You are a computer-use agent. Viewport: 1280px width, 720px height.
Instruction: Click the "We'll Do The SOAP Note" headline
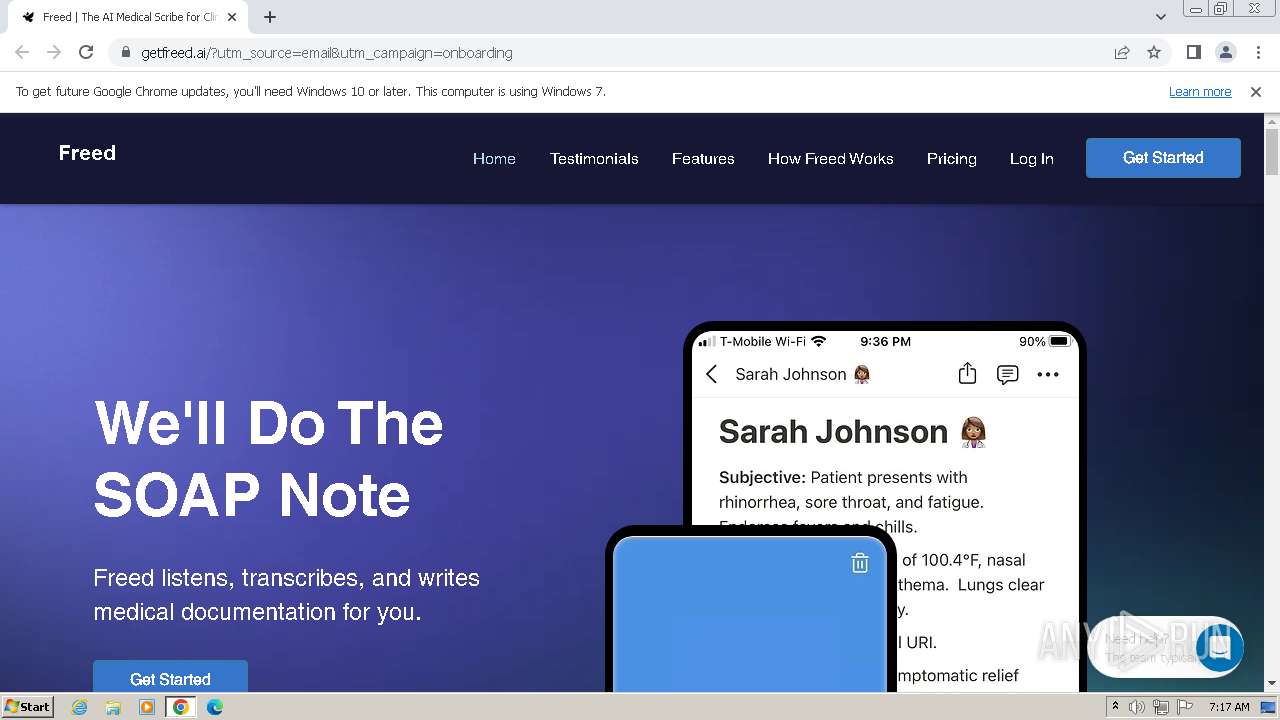pyautogui.click(x=268, y=459)
